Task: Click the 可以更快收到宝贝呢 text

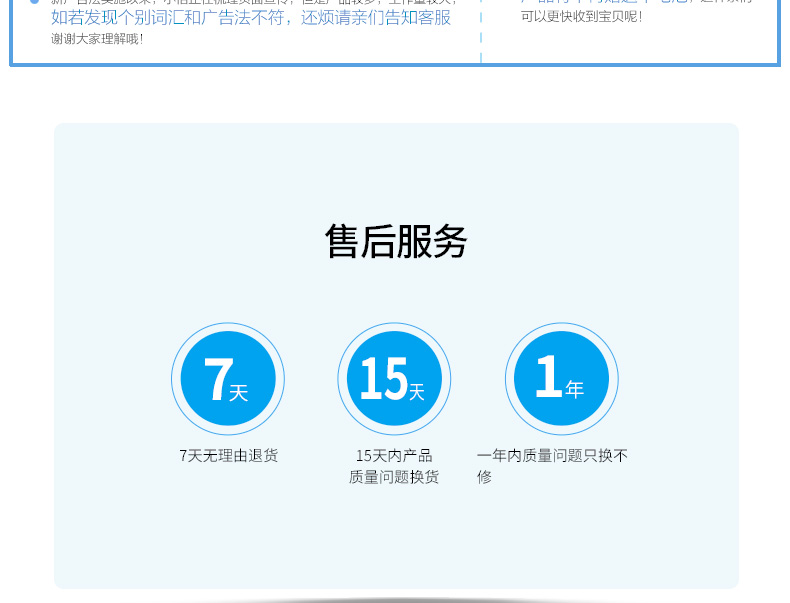Action: click(x=582, y=17)
